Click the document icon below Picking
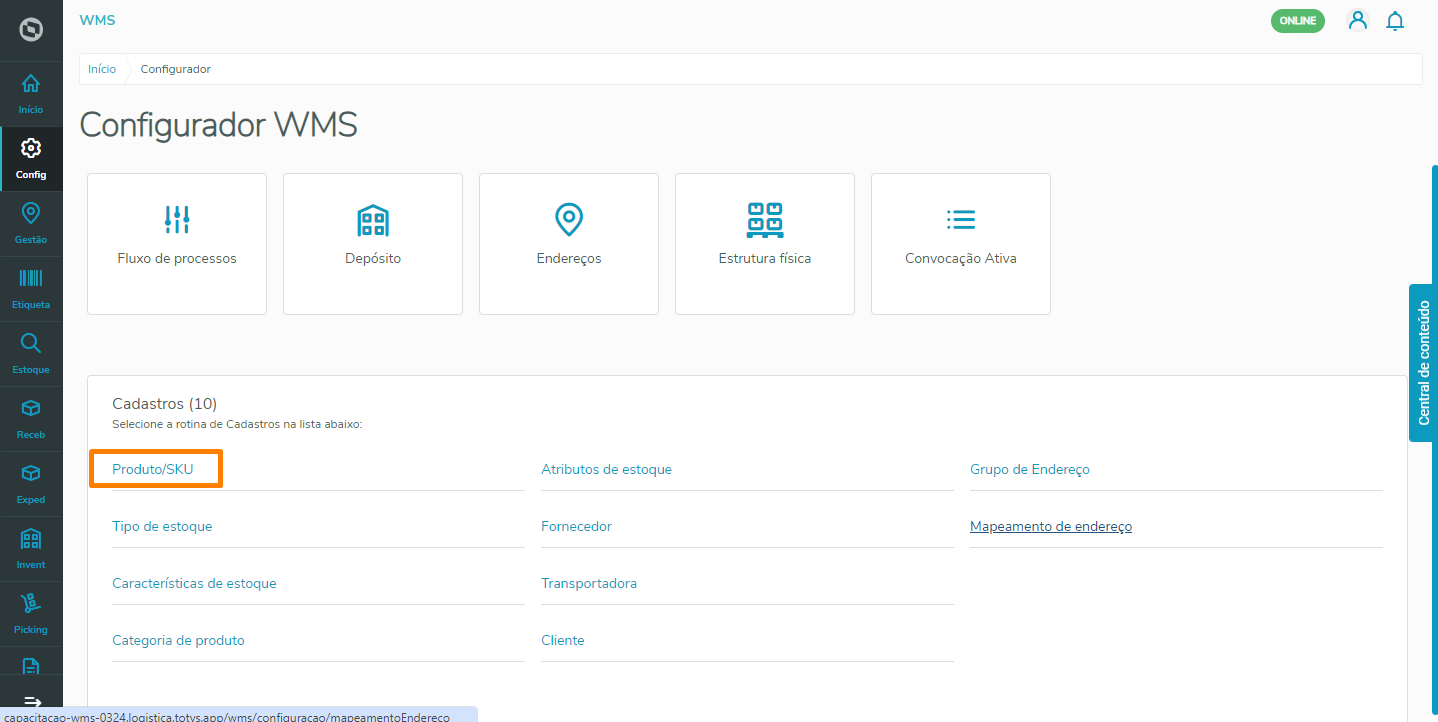Image resolution: width=1438 pixels, height=722 pixels. point(31,666)
